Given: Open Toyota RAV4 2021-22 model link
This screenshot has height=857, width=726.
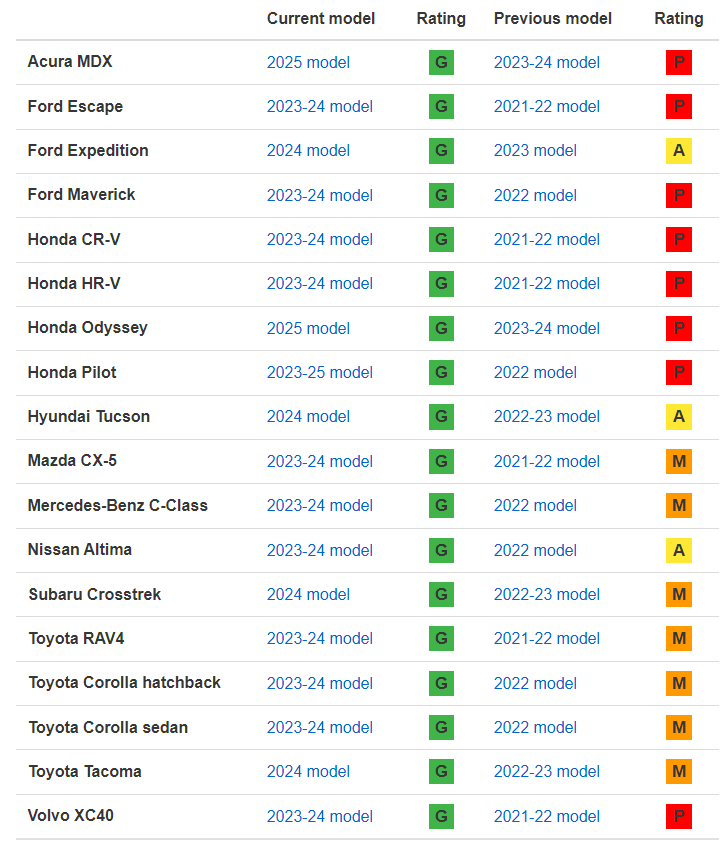Looking at the screenshot, I should coord(547,638).
